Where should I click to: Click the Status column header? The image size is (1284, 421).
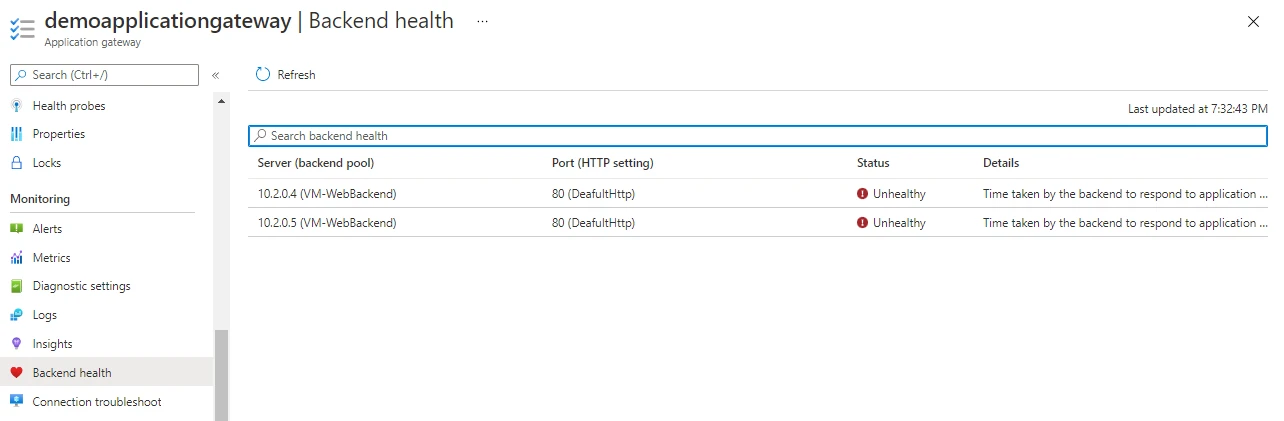872,163
